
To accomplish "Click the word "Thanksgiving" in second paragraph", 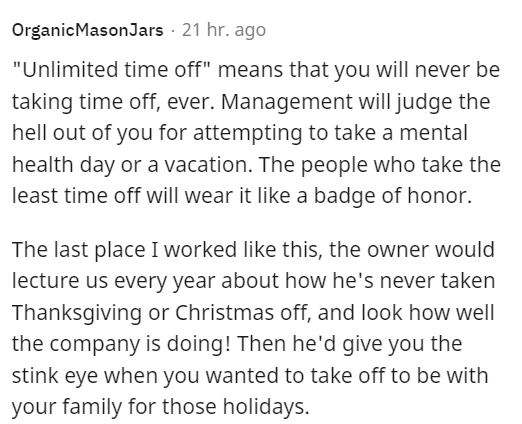I will tap(77, 313).
